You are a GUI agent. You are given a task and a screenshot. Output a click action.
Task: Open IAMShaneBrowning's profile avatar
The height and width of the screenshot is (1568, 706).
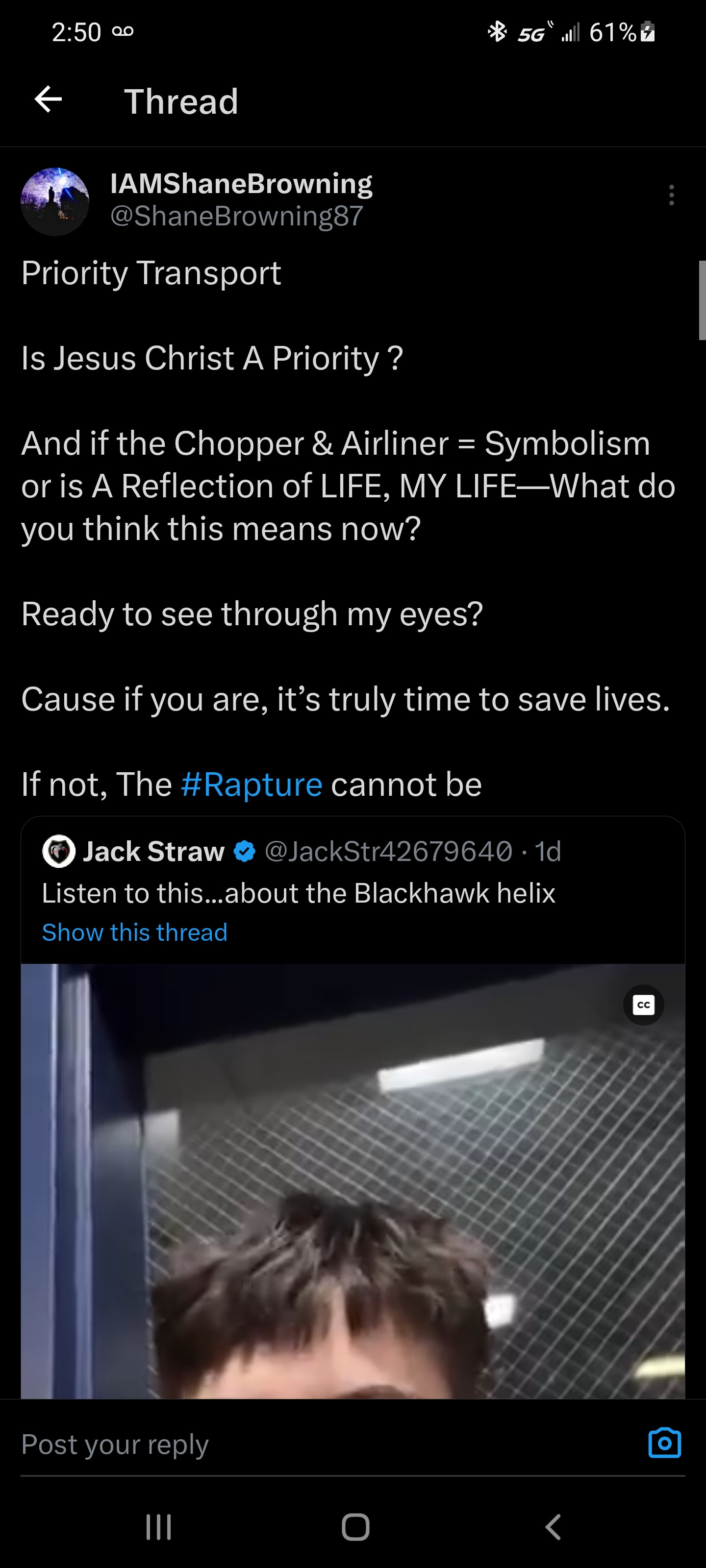tap(55, 201)
